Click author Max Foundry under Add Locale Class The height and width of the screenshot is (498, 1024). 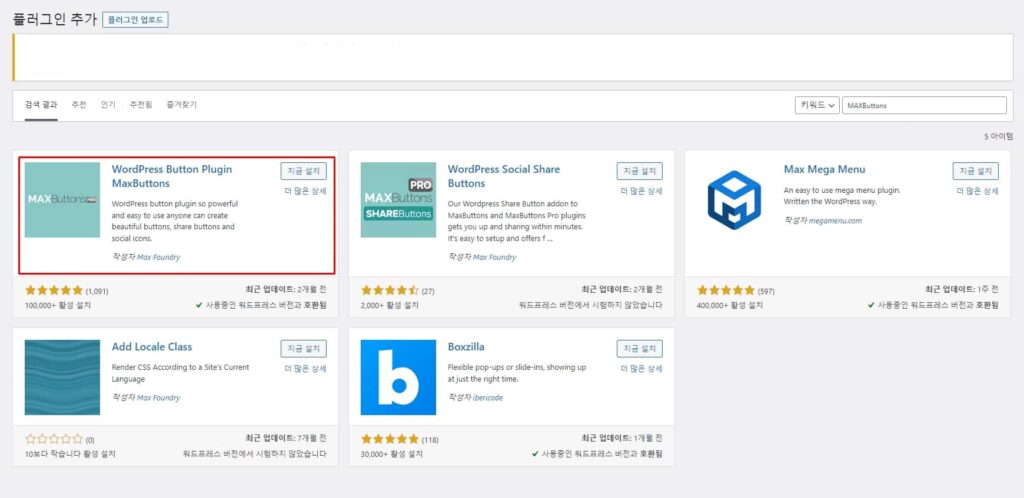pos(159,397)
